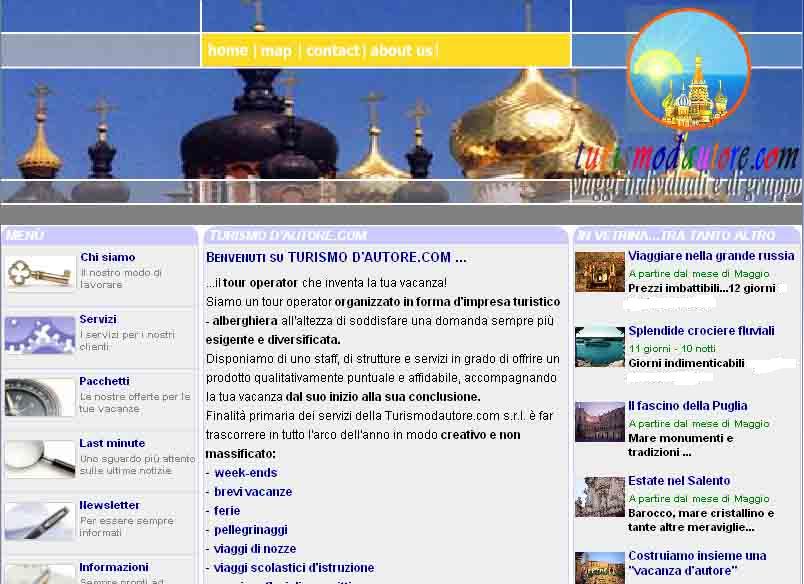Viewport: 804px width, 584px height.
Task: Click 'I servizi per i nostri clienti' description
Action: [127, 340]
